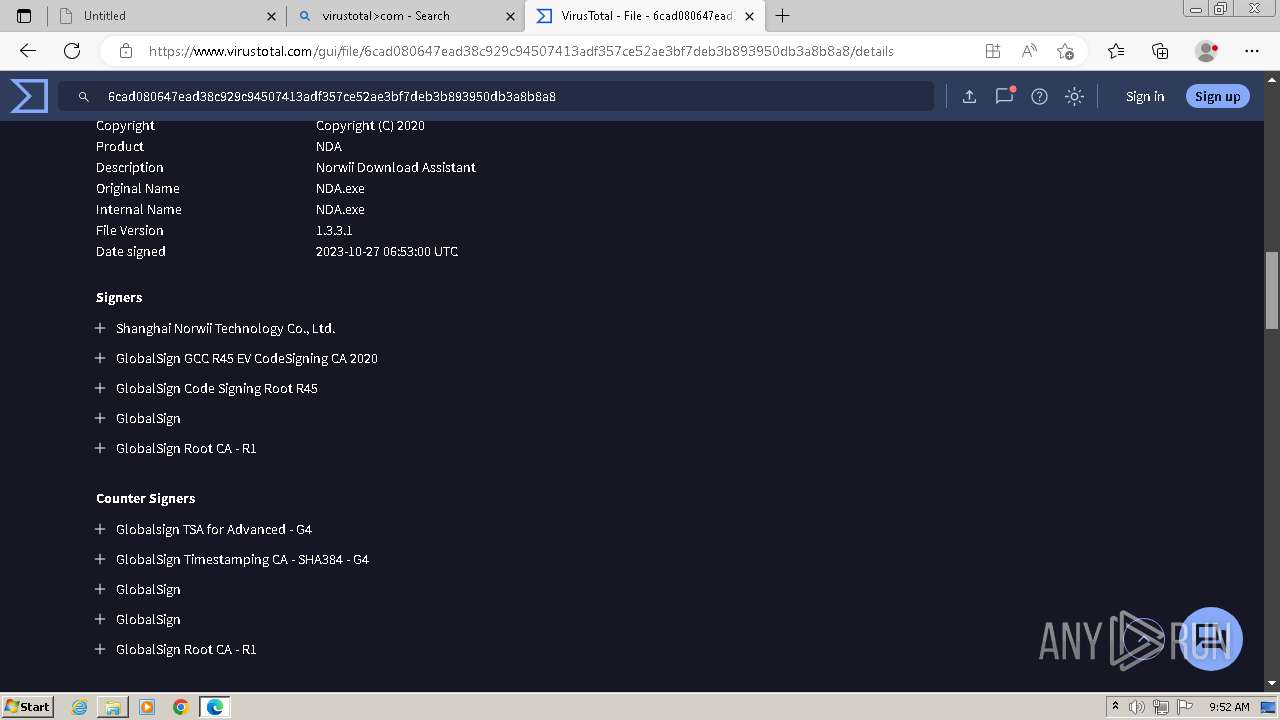1280x720 pixels.
Task: Click the Counter Signers heading
Action: click(x=146, y=498)
